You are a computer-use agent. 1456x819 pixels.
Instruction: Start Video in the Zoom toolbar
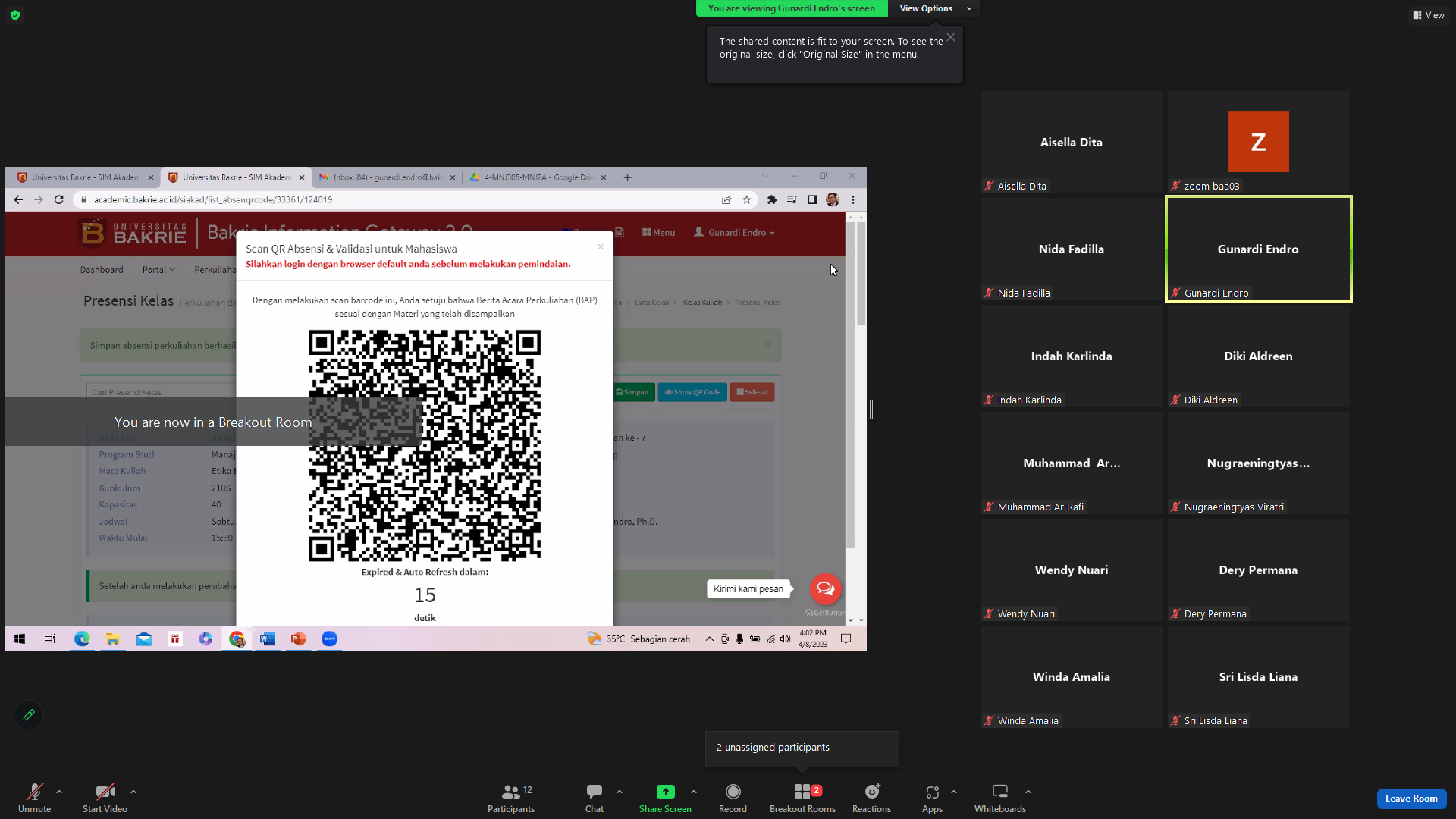pyautogui.click(x=105, y=797)
